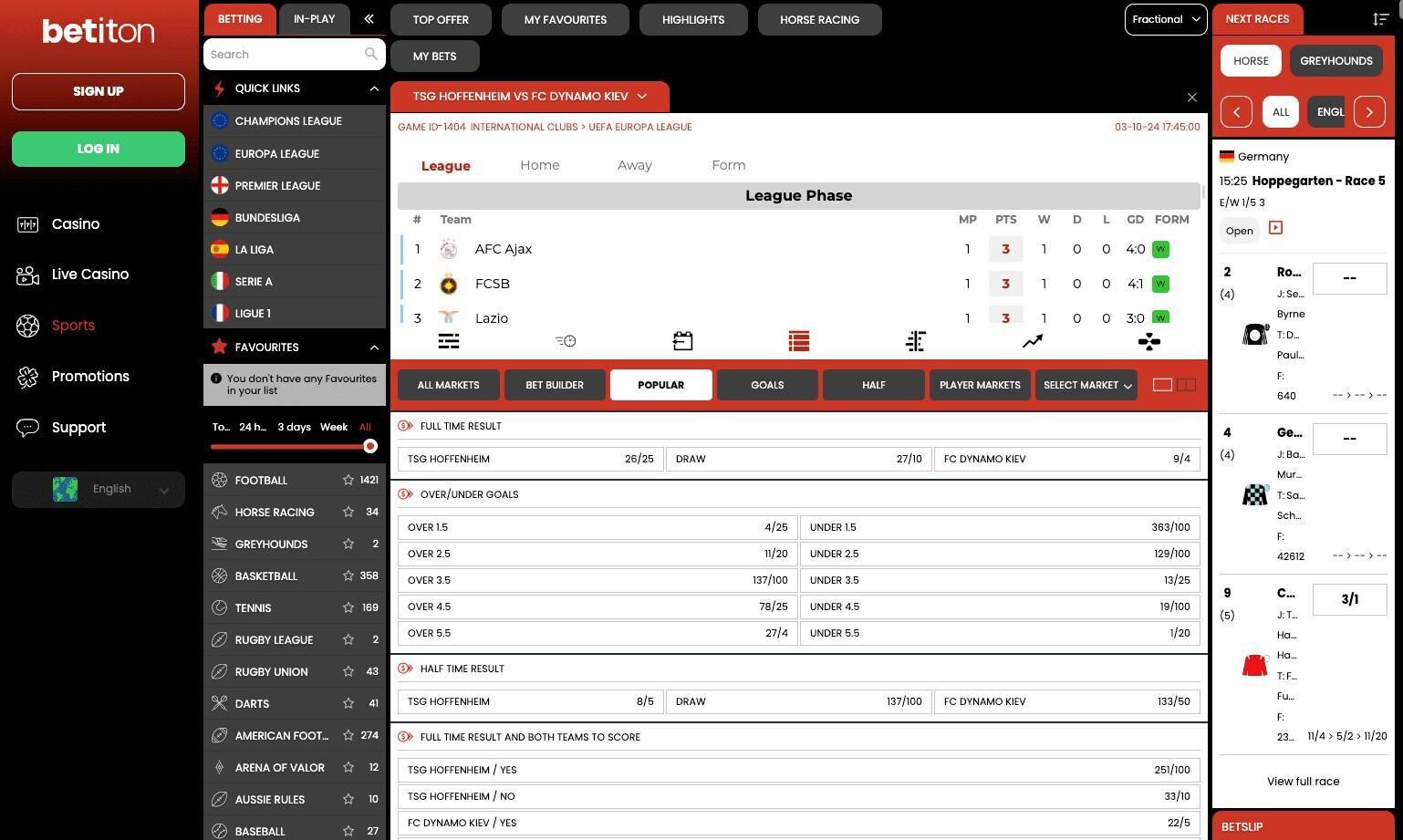
Task: Switch next races to Horse
Action: 1251,61
